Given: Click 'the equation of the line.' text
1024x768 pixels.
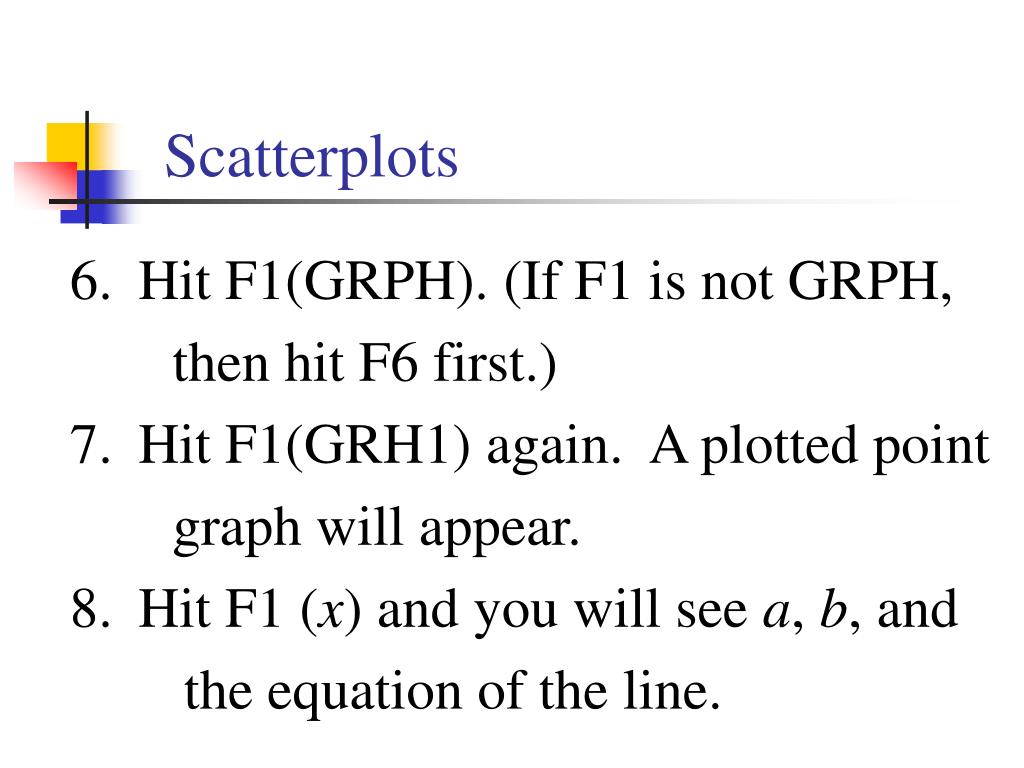Looking at the screenshot, I should (452, 690).
